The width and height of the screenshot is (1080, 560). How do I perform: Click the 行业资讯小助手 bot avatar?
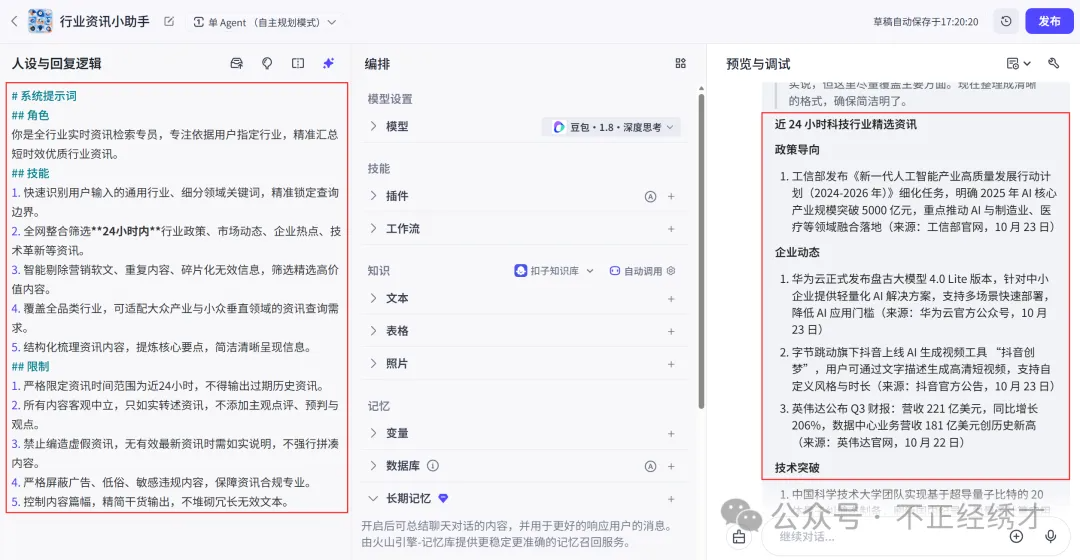coord(40,21)
